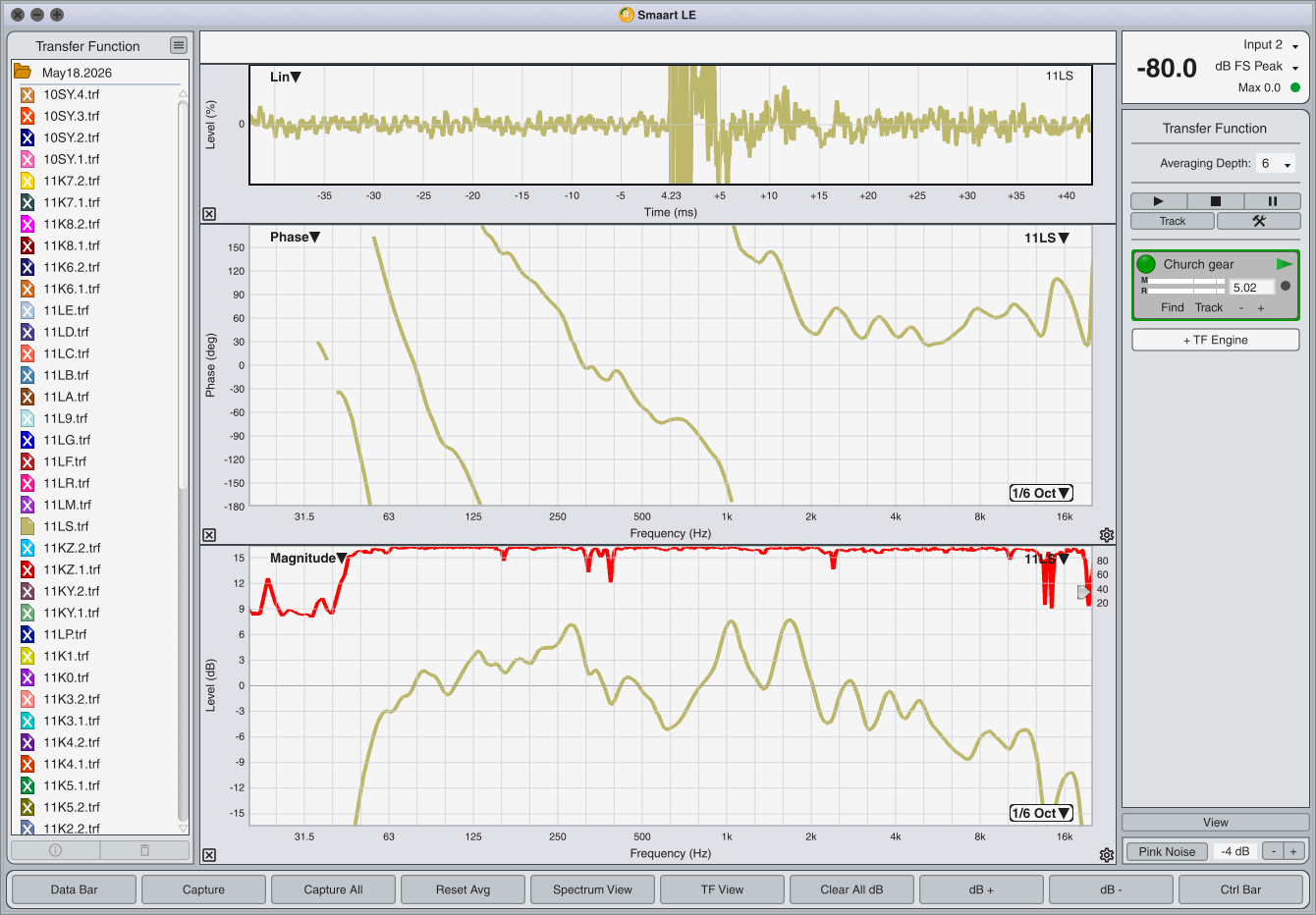The width and height of the screenshot is (1316, 915).
Task: Click the Church gear delay tracking dot
Action: coord(1286,287)
